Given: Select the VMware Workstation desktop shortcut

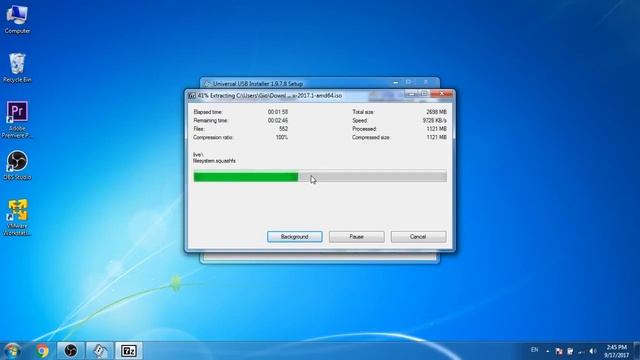Looking at the screenshot, I should [x=17, y=217].
